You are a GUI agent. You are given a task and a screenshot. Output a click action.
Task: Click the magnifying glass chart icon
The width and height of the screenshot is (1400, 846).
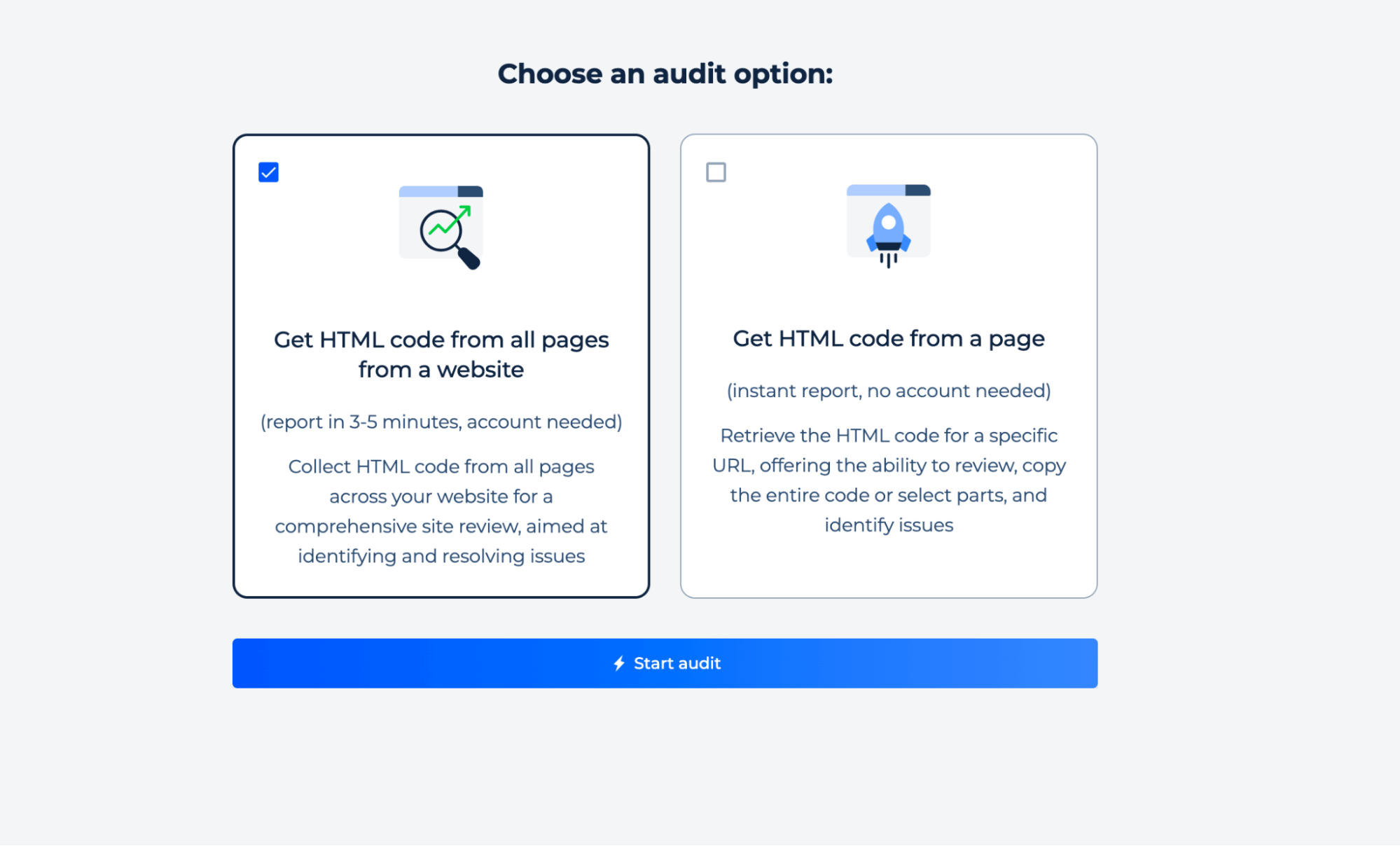pos(441,228)
